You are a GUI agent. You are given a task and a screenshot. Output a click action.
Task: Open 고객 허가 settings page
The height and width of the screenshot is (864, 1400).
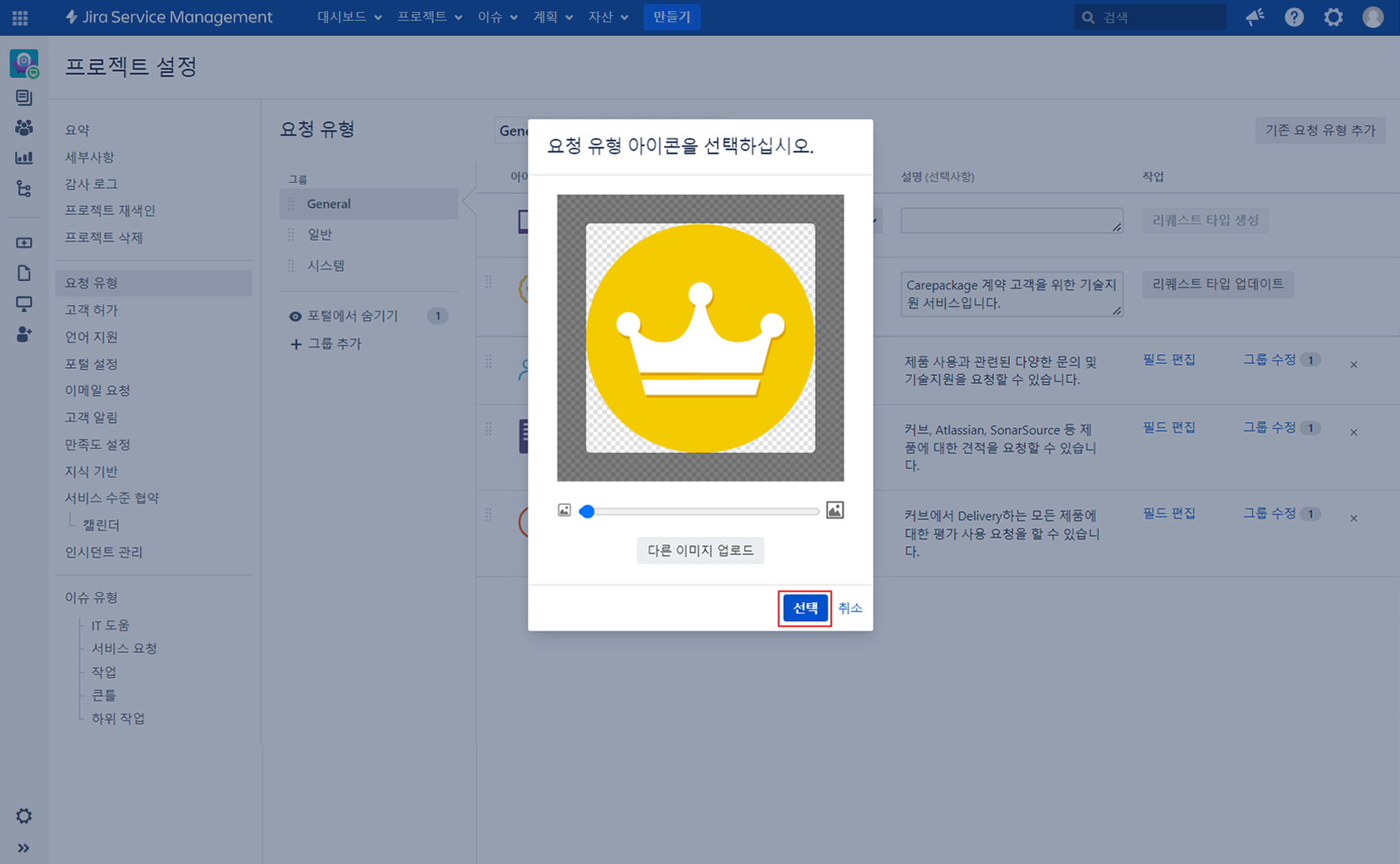(x=92, y=310)
